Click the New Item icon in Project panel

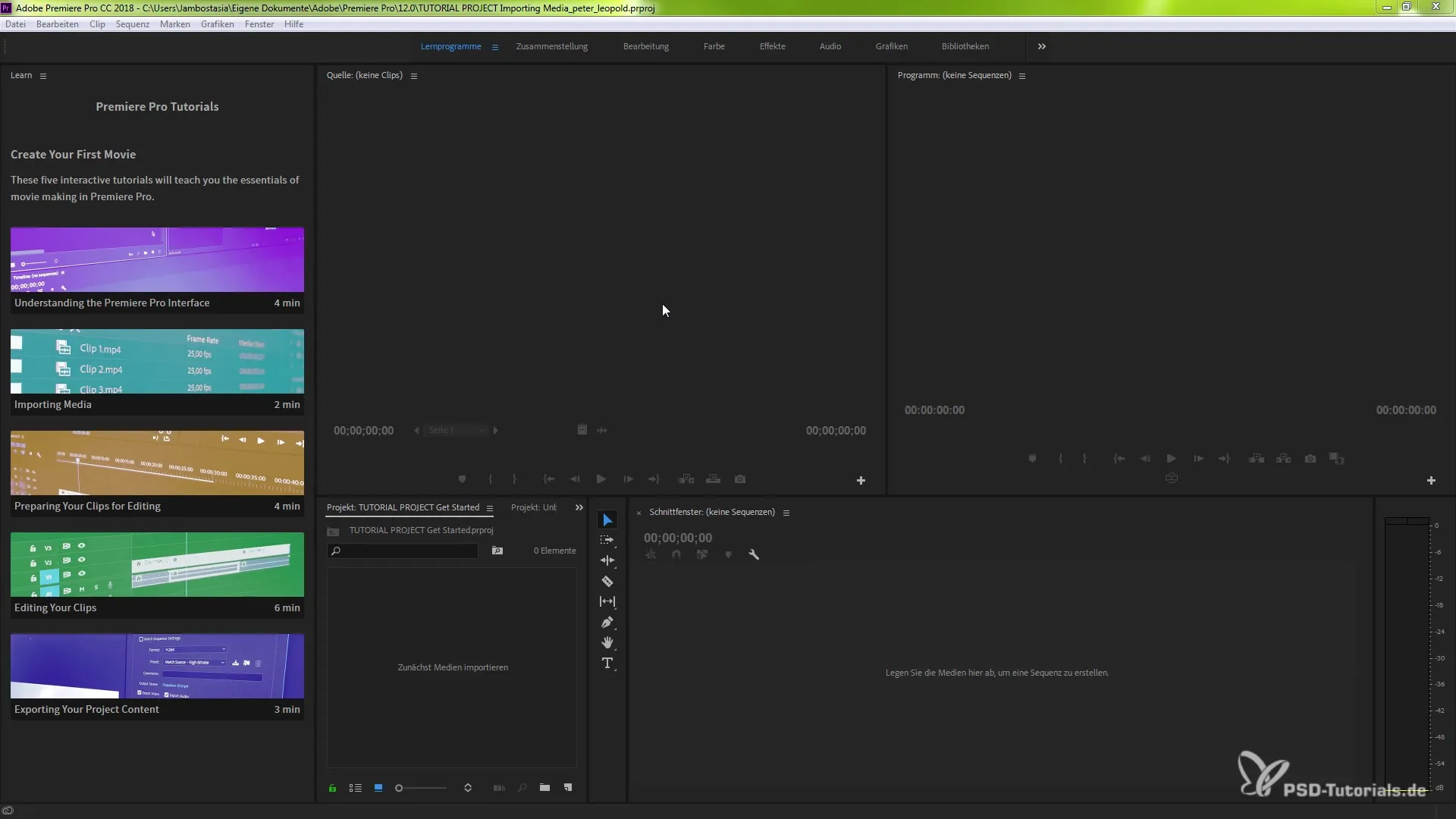(568, 788)
